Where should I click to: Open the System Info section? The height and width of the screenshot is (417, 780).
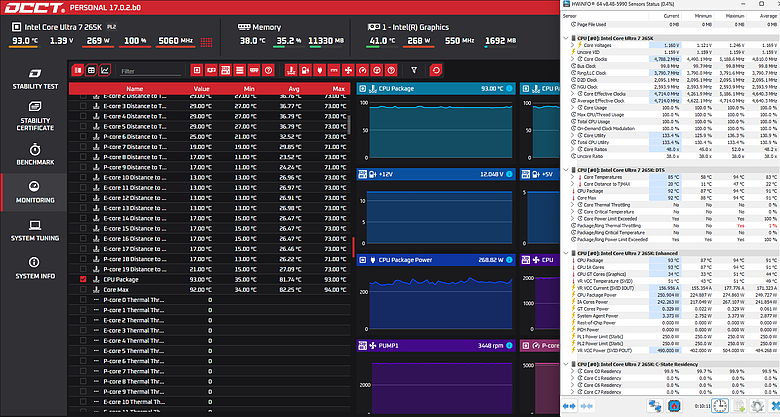[x=35, y=268]
